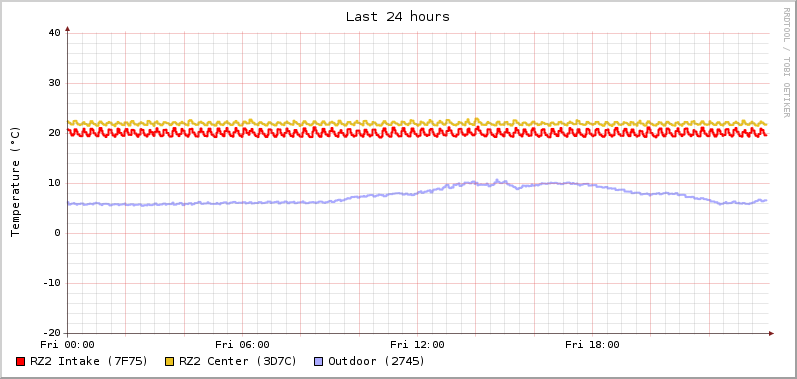797x379 pixels.
Task: Click the red RZ2 Intake legend swatch
Action: point(20,362)
